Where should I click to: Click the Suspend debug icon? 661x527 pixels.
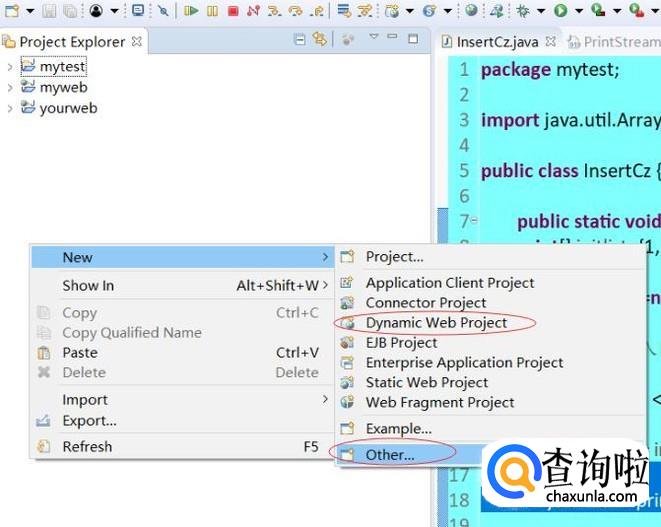tap(212, 11)
